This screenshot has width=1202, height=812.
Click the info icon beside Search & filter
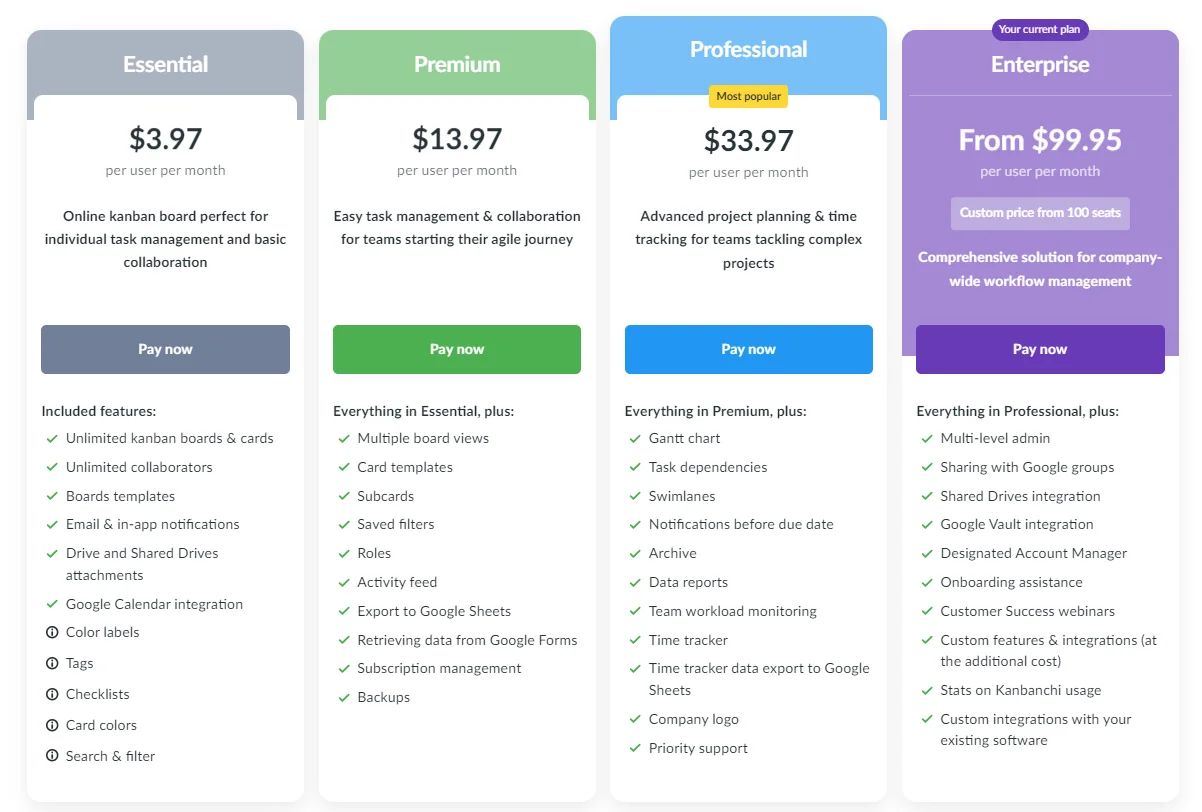[x=52, y=757]
